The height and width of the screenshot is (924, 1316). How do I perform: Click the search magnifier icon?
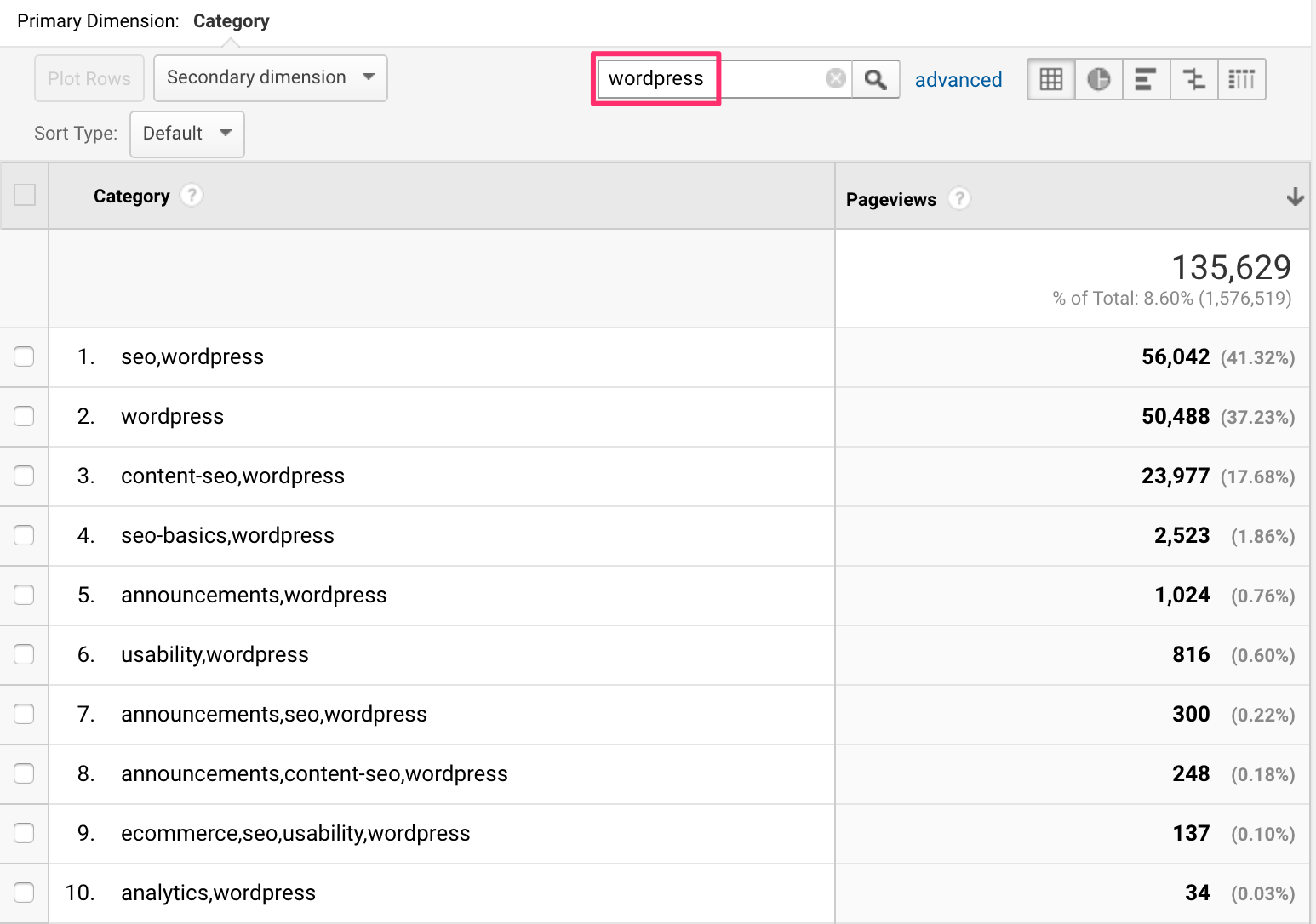(x=875, y=78)
